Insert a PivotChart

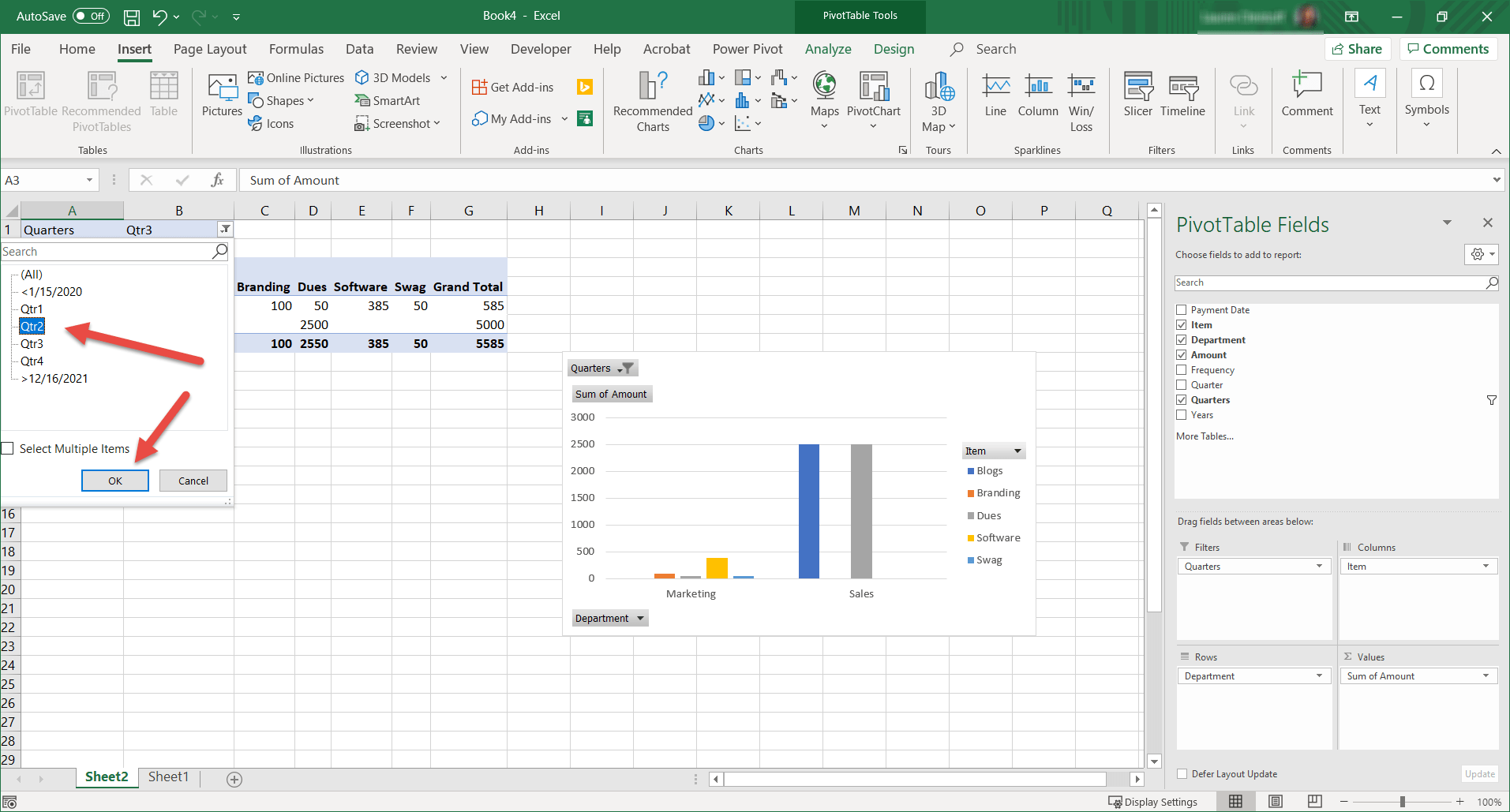pos(874,100)
